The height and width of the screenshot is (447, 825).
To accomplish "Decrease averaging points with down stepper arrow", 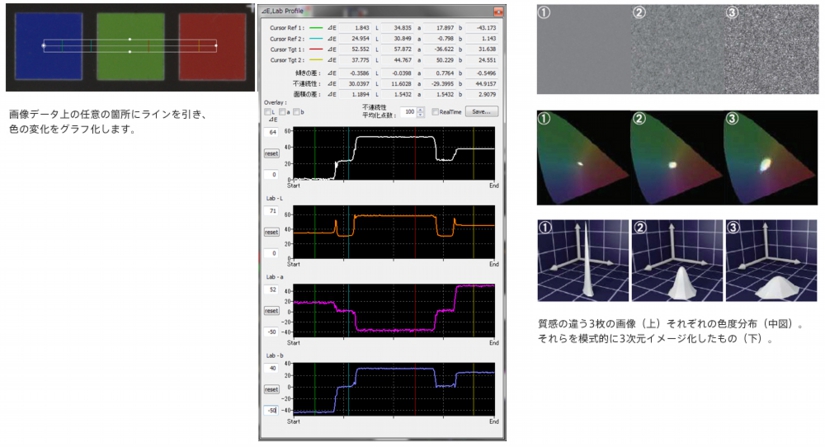I will coord(420,114).
